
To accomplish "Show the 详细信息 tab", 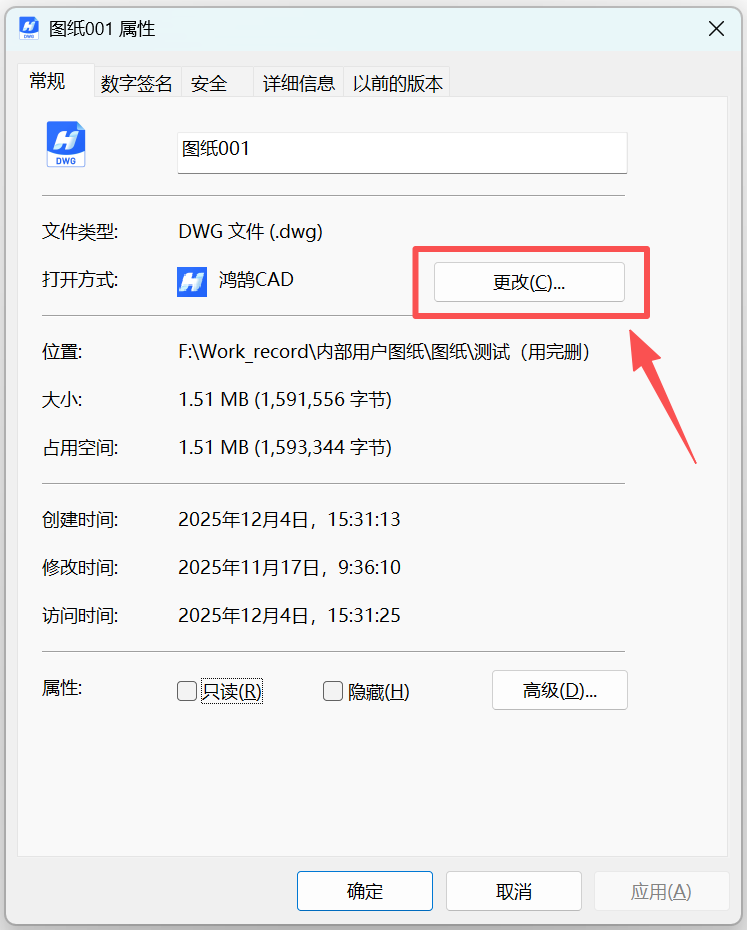I will click(x=299, y=84).
